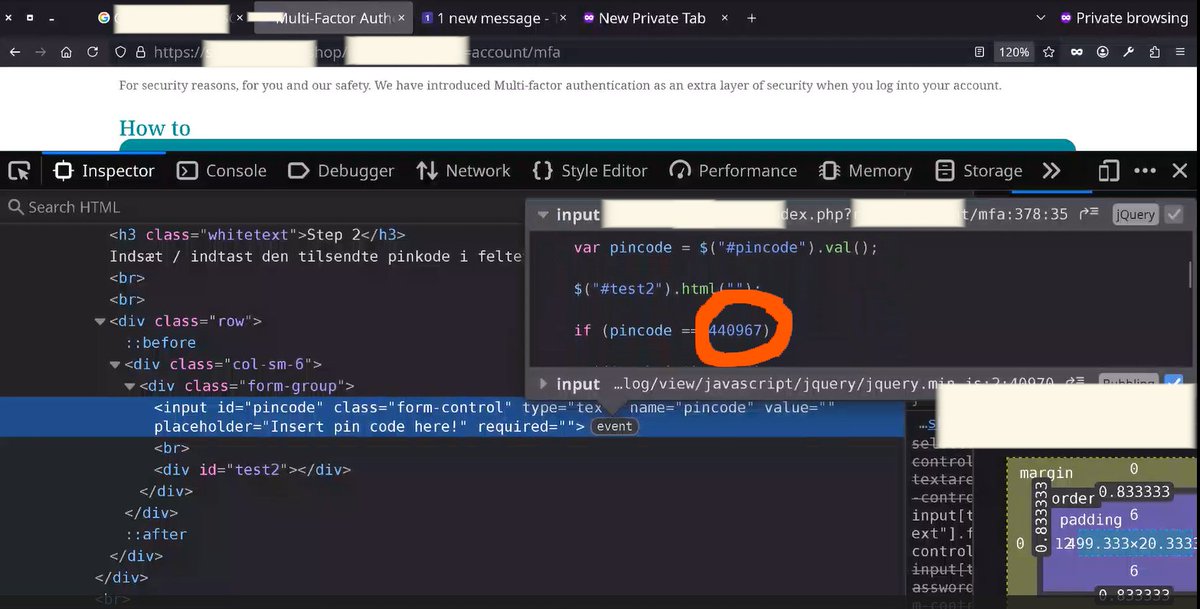Screen dimensions: 1200x609
Task: Click the jQuery badge in listener popup
Action: pyautogui.click(x=1135, y=214)
